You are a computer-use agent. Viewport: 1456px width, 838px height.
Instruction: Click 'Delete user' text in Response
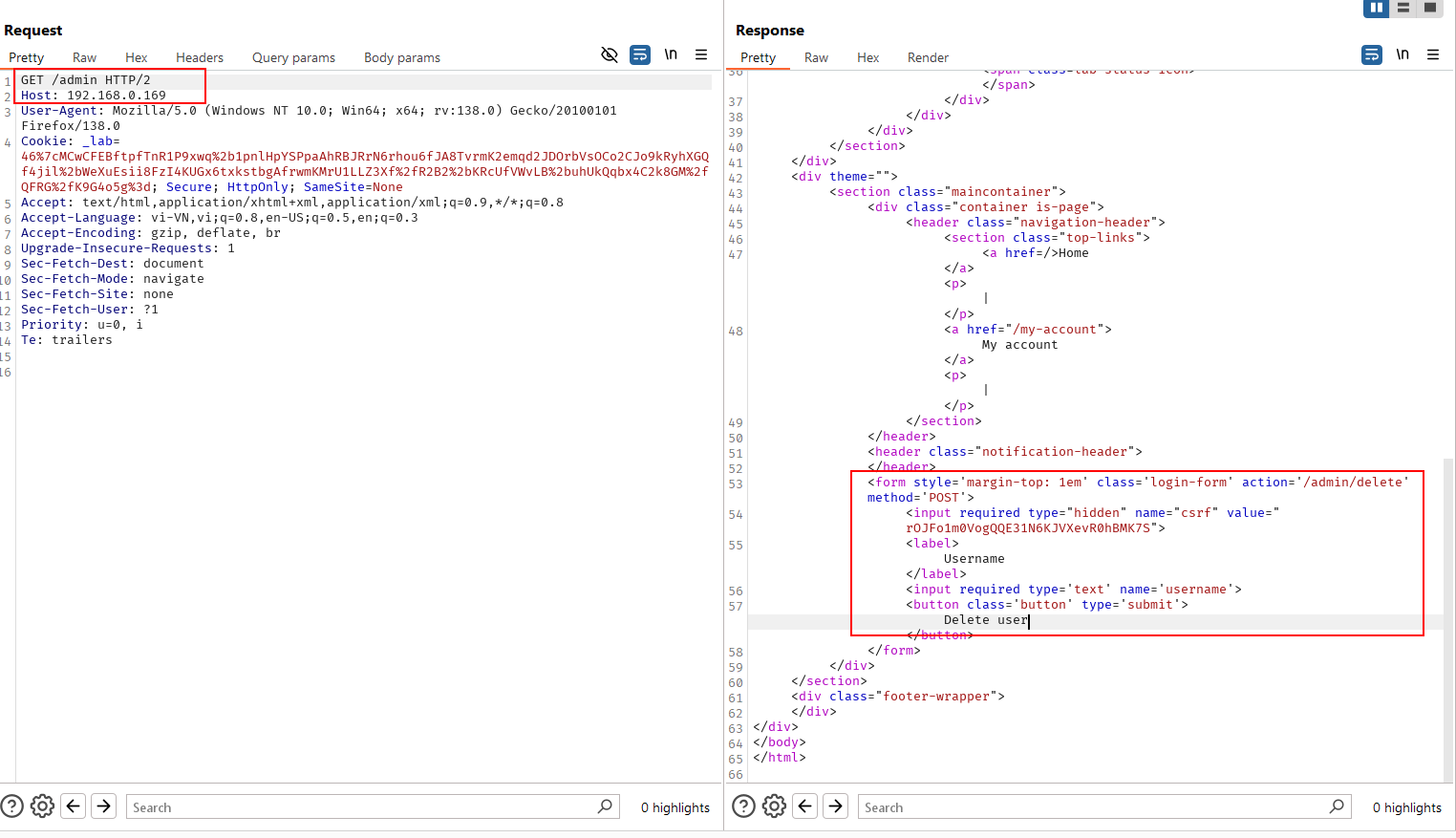(x=986, y=620)
